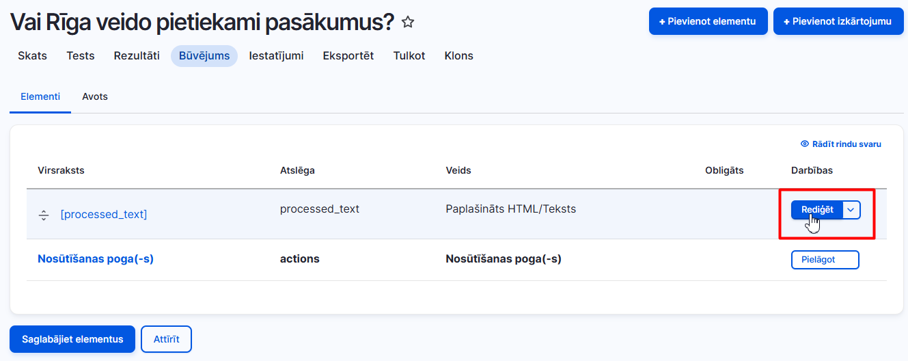This screenshot has height=361, width=908.
Task: Open the Tulkot tab
Action: click(x=409, y=56)
